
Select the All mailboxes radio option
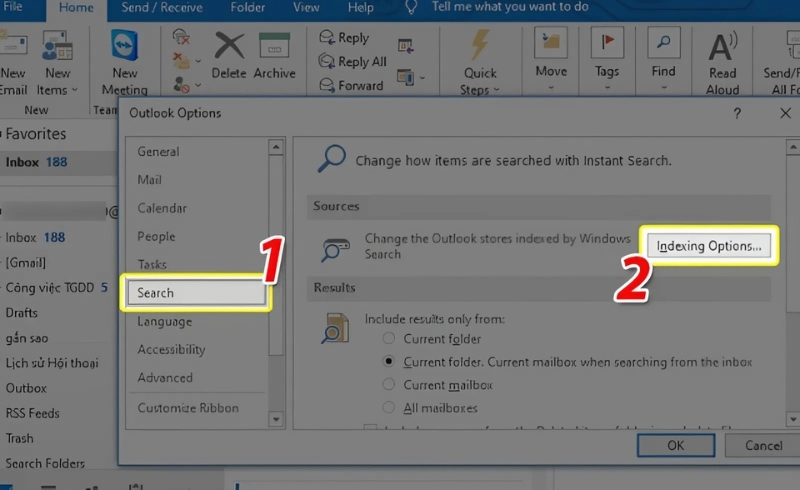pyautogui.click(x=390, y=408)
